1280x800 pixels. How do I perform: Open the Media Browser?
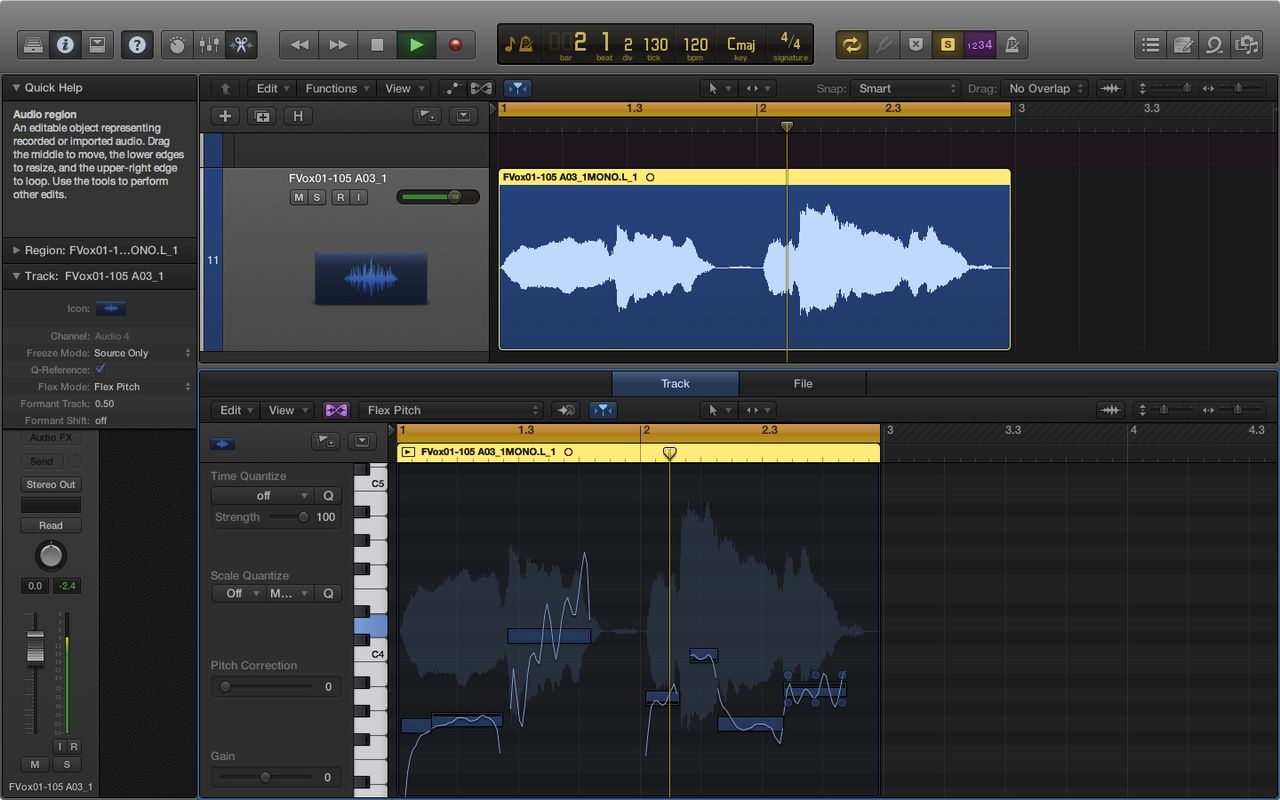point(1247,44)
